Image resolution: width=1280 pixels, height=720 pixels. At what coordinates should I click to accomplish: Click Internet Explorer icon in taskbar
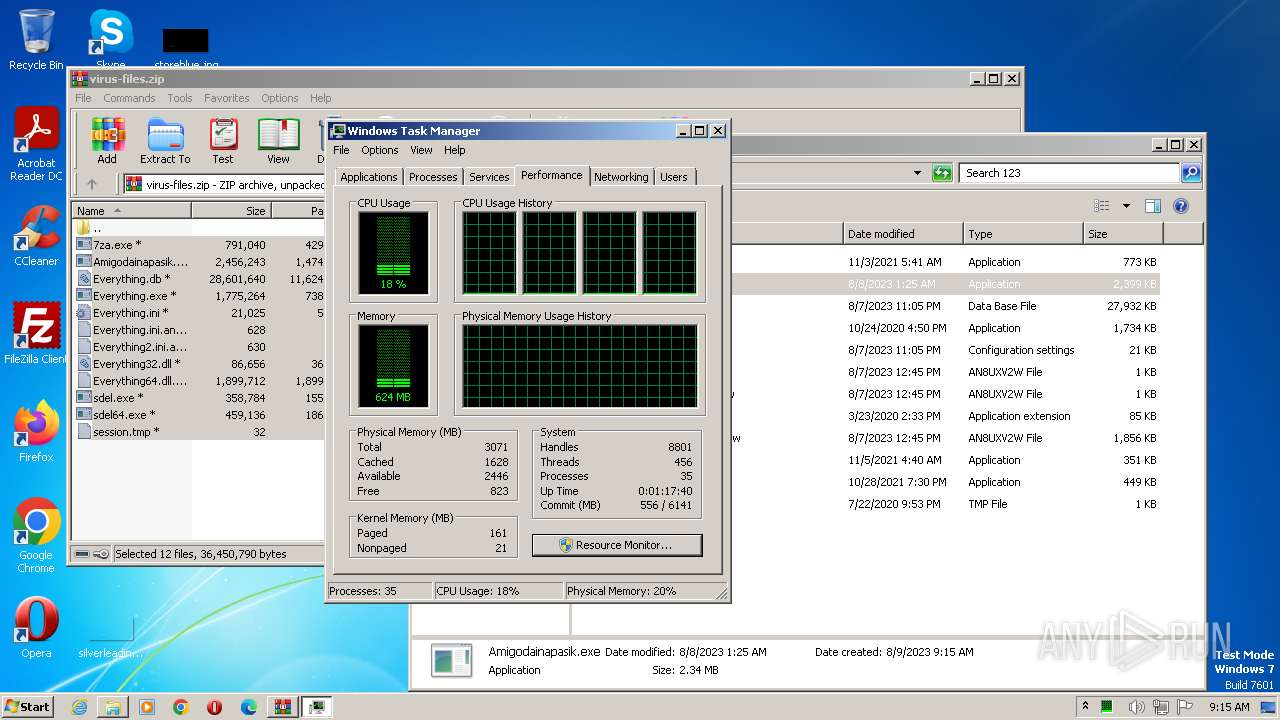(79, 707)
